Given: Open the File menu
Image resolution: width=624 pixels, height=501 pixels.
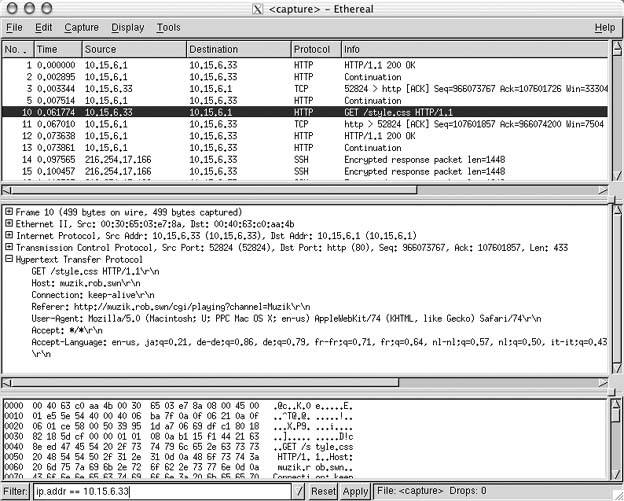Looking at the screenshot, I should [x=14, y=28].
